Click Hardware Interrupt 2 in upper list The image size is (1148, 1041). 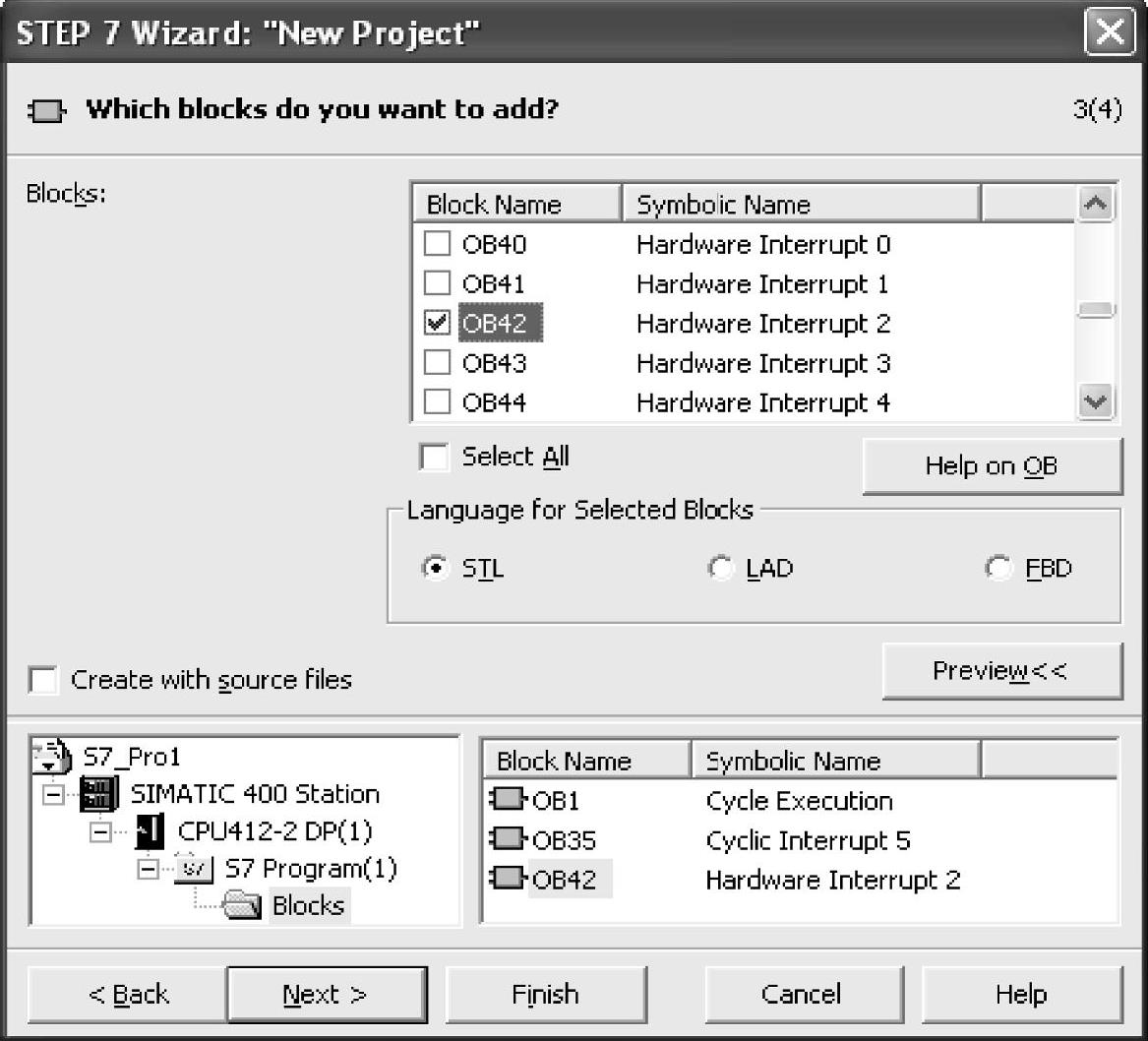(x=763, y=324)
